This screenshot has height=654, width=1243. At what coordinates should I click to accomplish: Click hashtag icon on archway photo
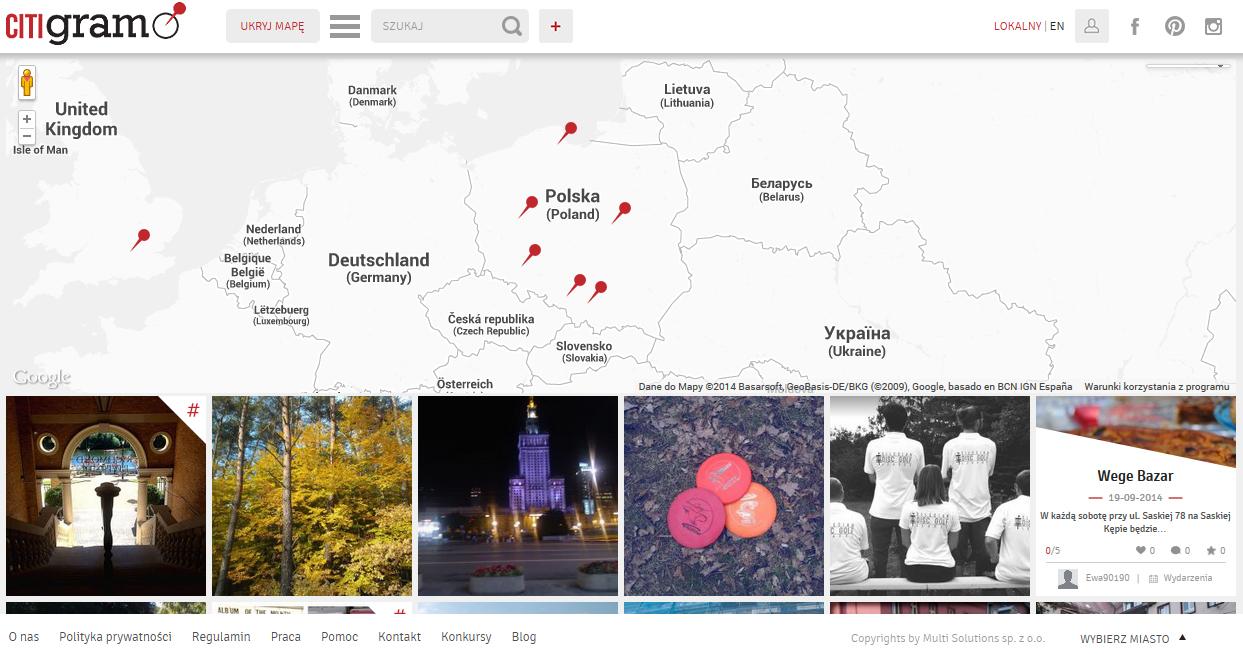(x=193, y=410)
